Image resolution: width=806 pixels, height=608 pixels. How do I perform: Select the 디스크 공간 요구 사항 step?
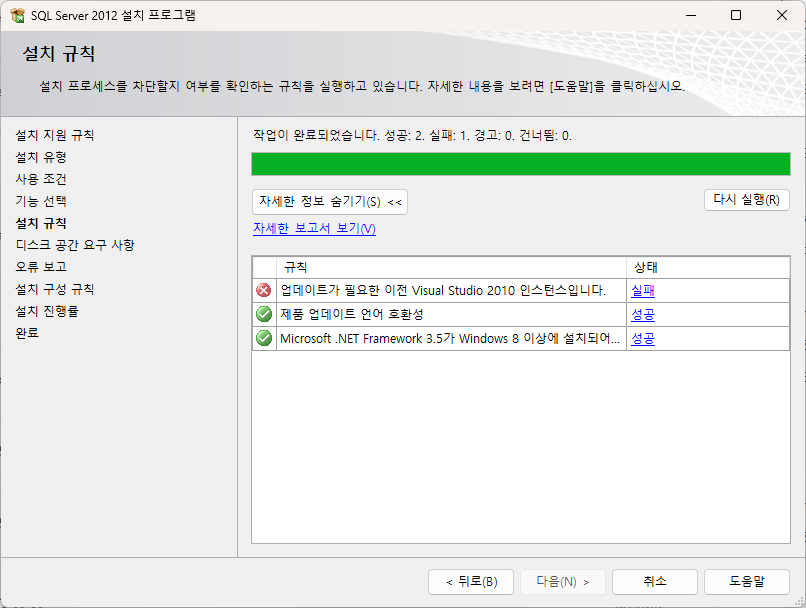point(75,245)
